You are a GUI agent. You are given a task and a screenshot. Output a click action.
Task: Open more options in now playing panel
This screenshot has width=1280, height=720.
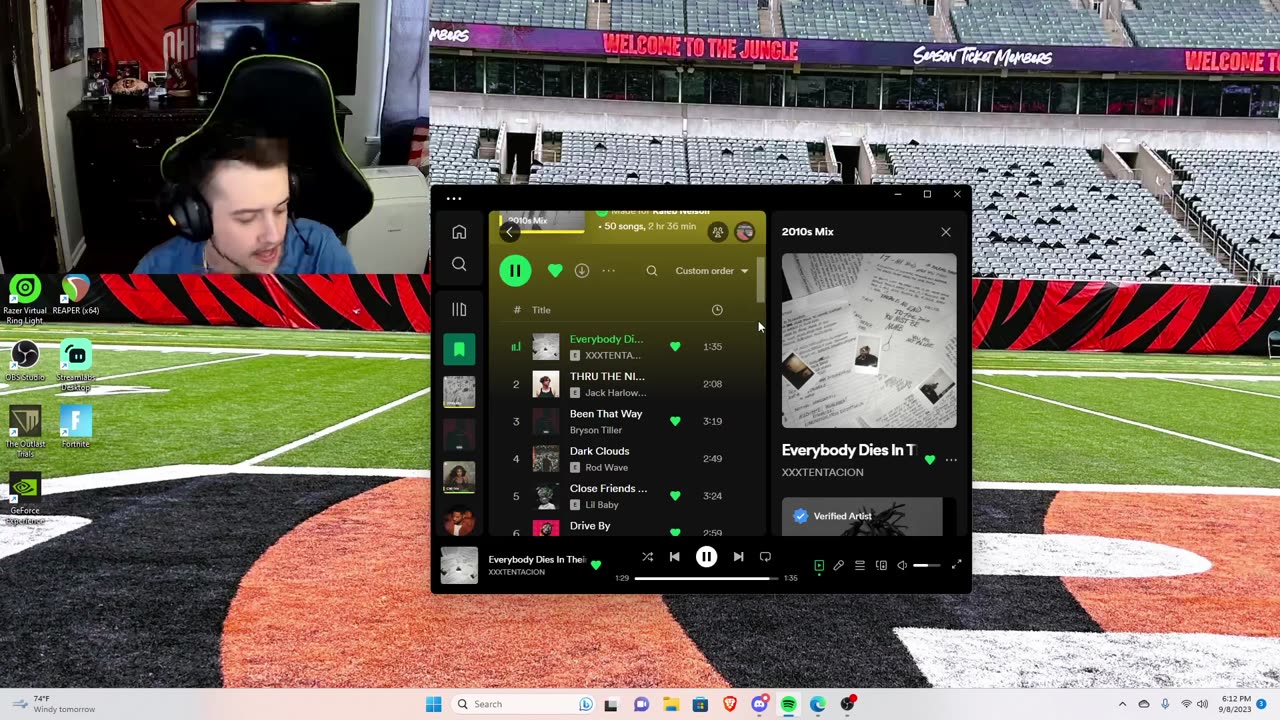[951, 460]
